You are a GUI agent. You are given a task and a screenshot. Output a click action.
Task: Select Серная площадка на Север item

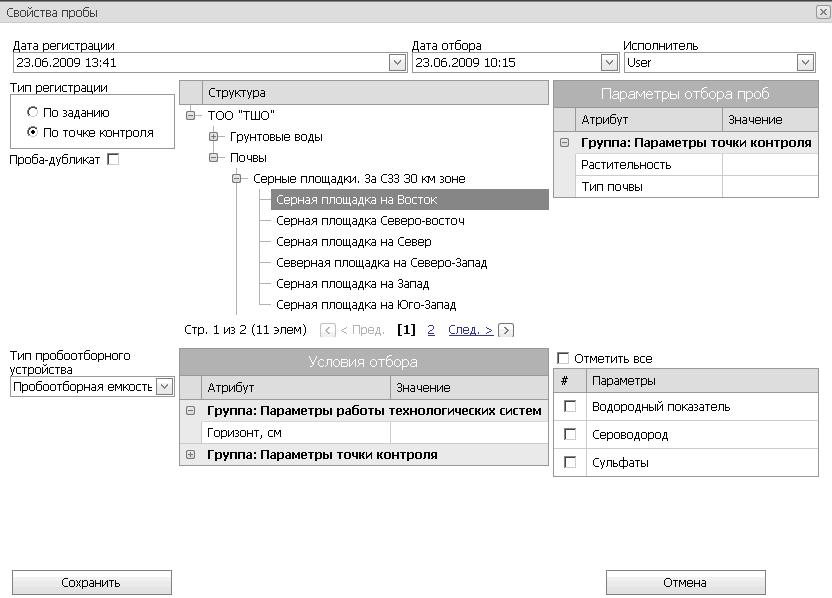pyautogui.click(x=353, y=242)
